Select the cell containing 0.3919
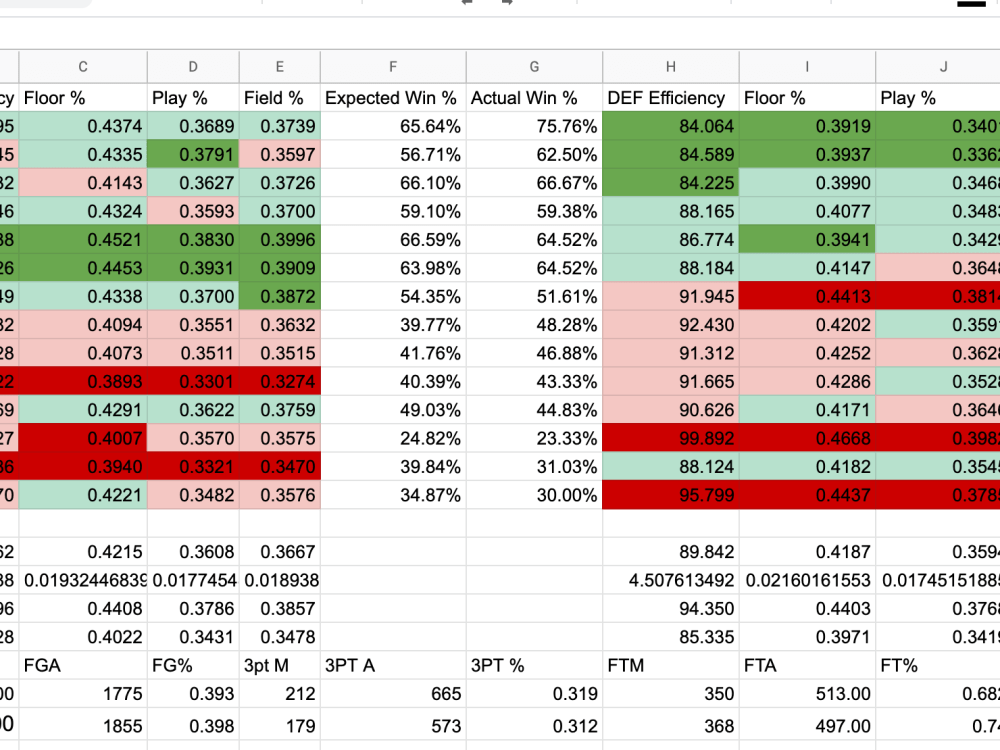 (x=807, y=126)
